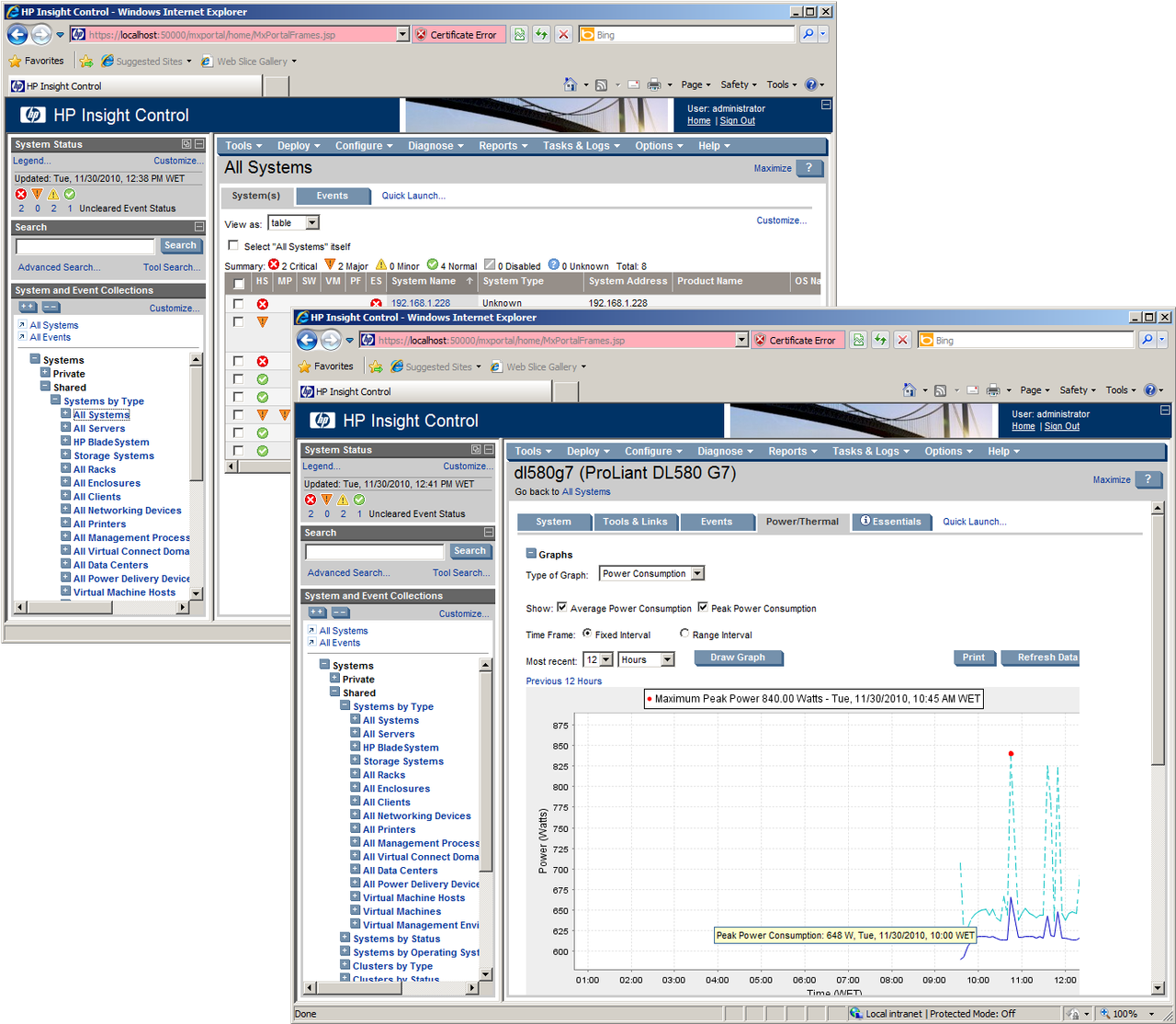
Task: Click the Bing search magnifier in front window
Action: (1148, 340)
